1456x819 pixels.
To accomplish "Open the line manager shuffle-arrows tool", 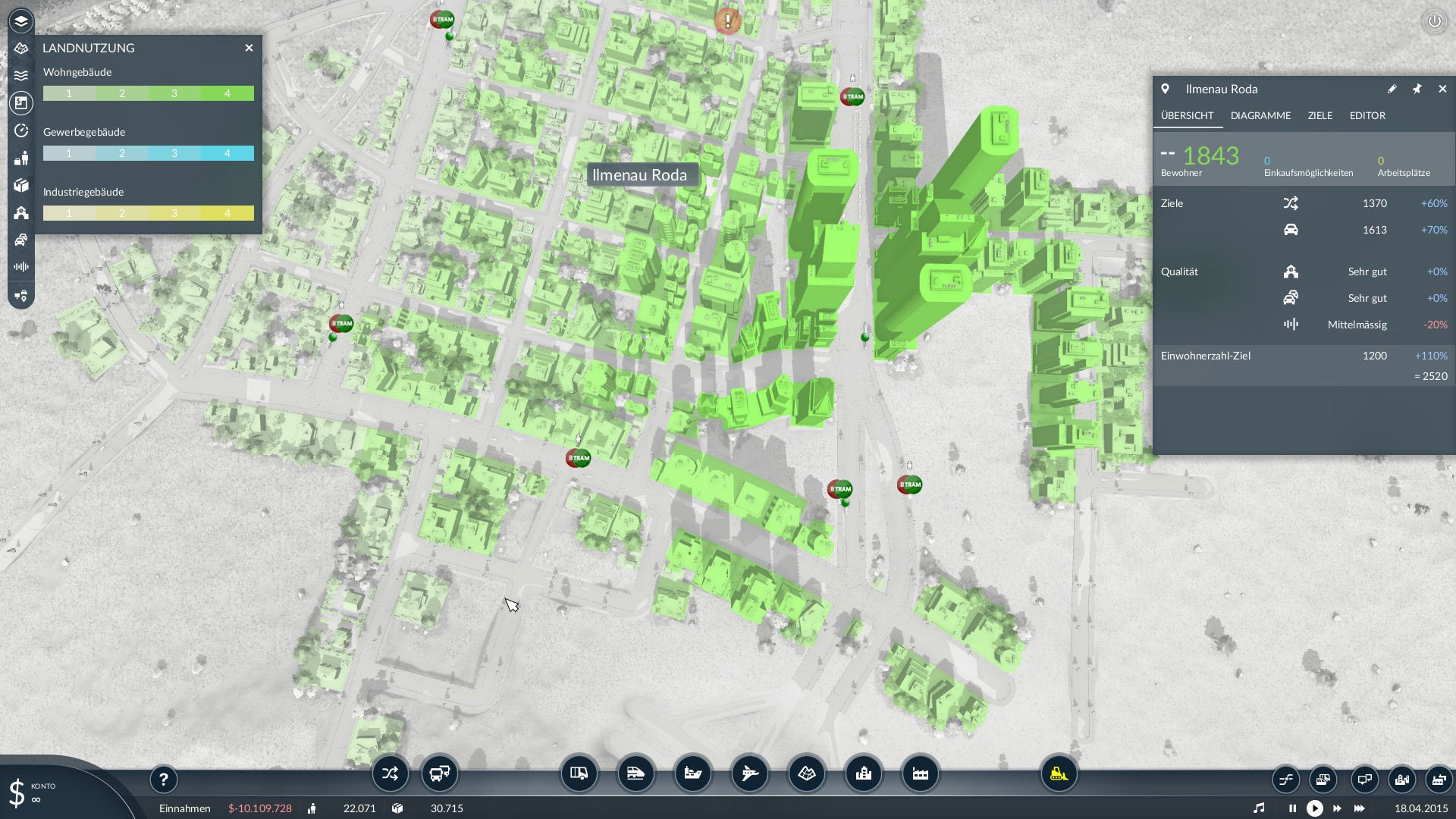I will [390, 773].
